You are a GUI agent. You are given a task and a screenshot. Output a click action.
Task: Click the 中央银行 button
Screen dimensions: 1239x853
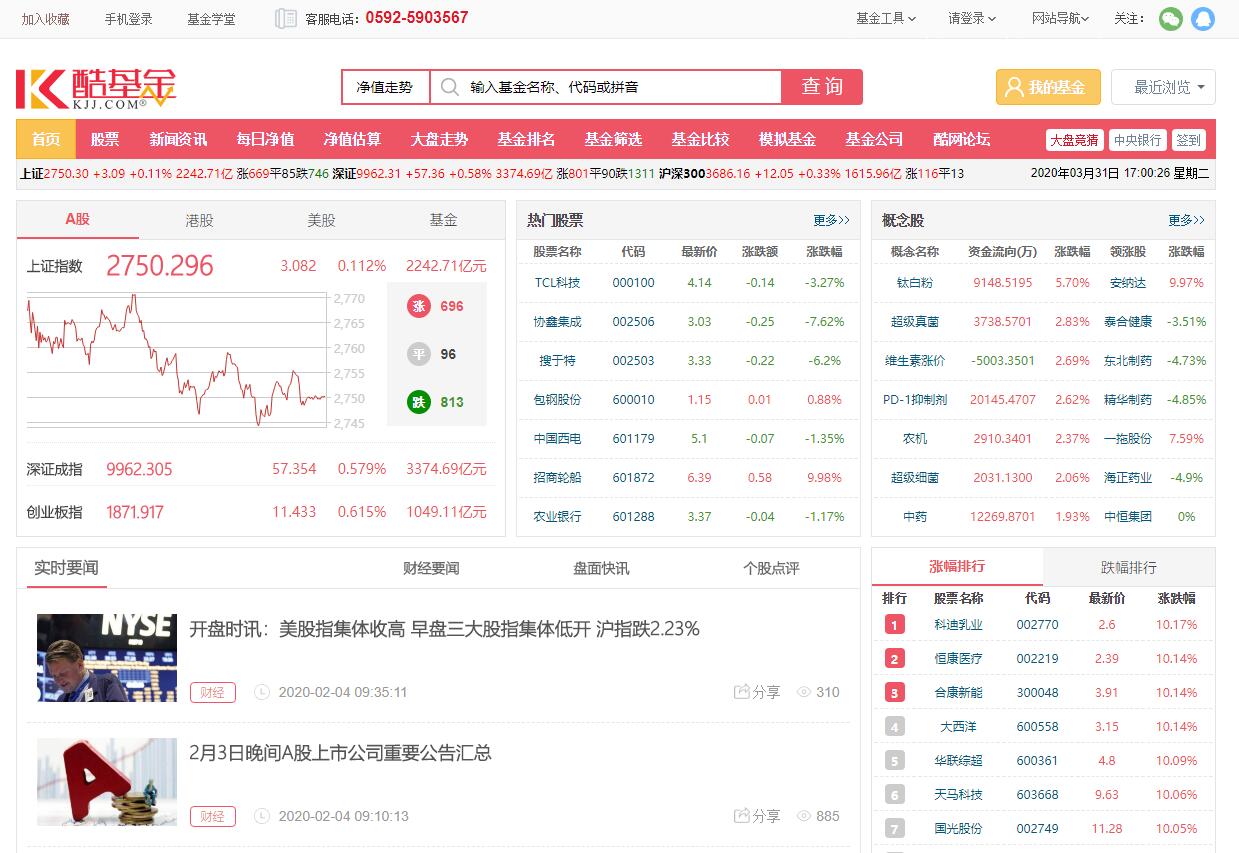pos(1138,140)
